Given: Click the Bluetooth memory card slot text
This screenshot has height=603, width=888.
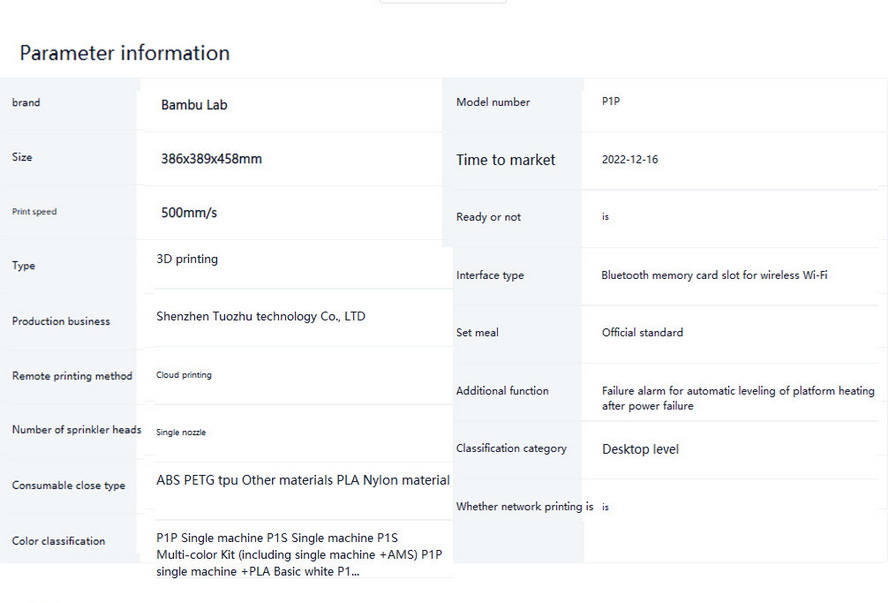Looking at the screenshot, I should [714, 275].
